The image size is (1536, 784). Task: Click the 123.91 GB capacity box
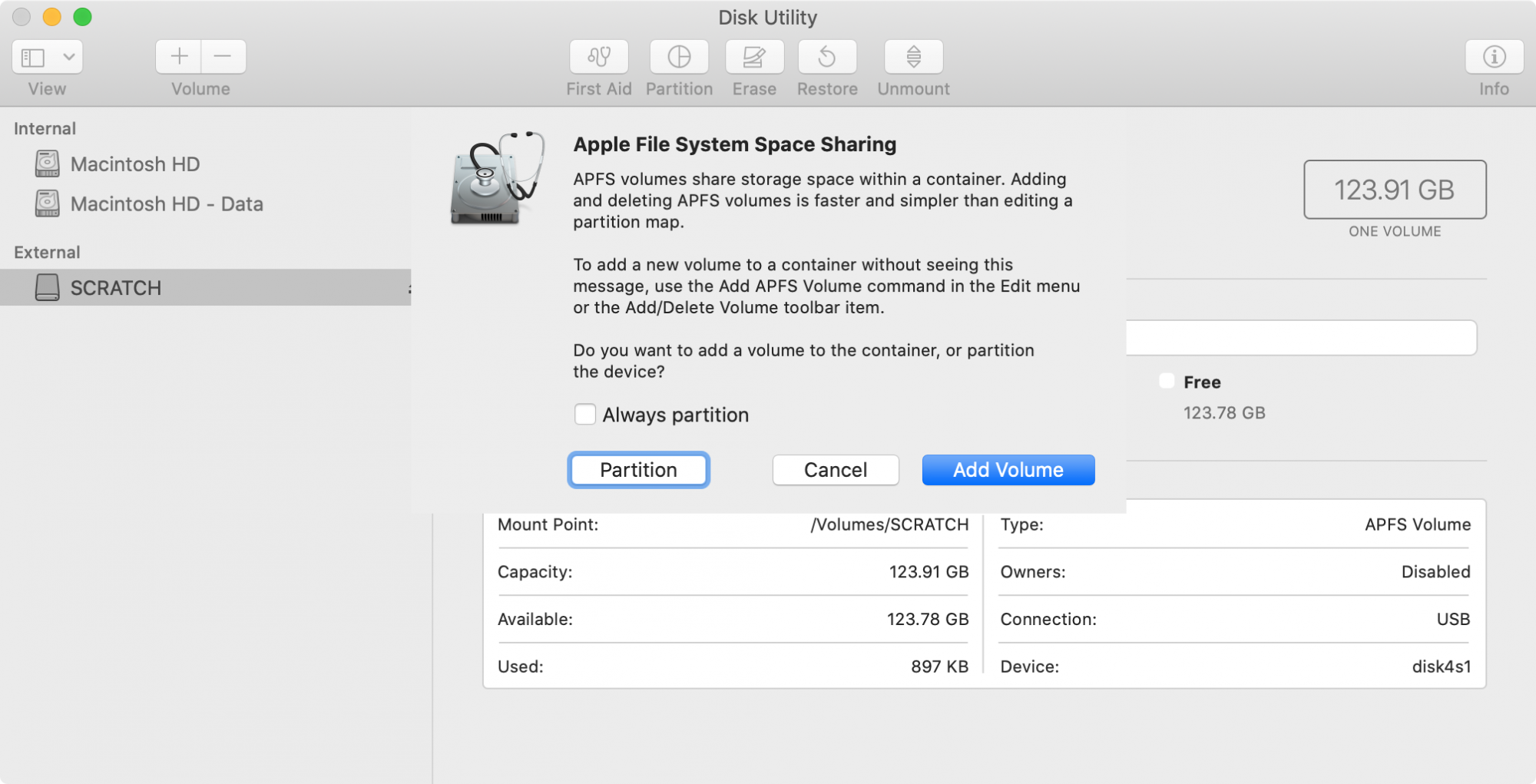pos(1394,190)
